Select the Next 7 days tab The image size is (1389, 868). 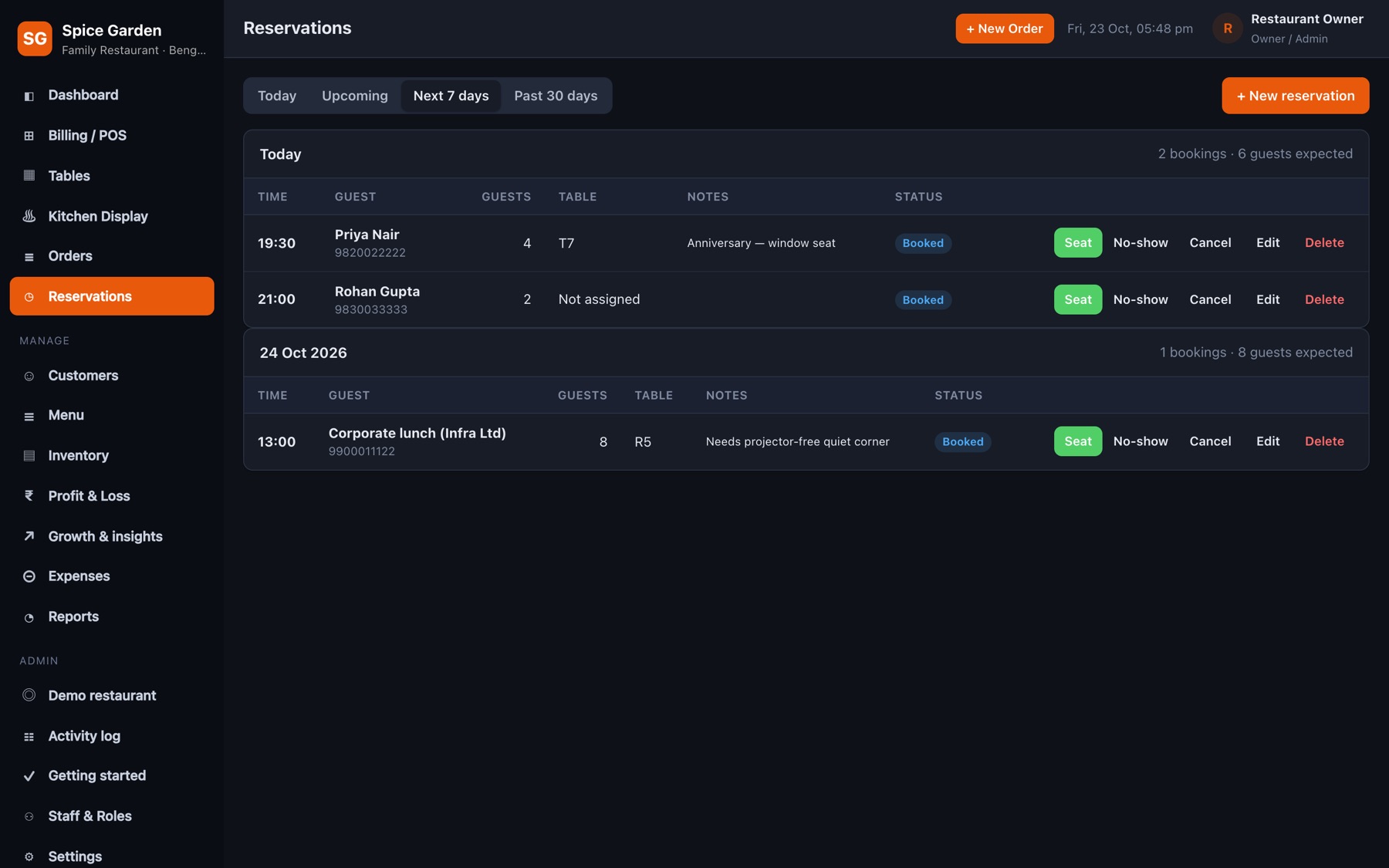[x=451, y=96]
